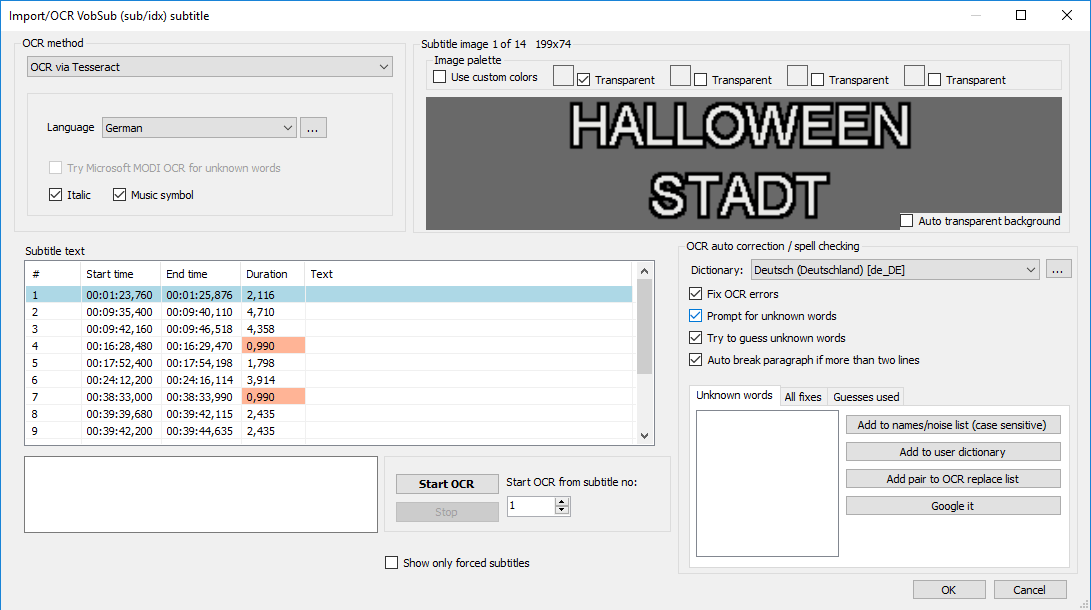Click the Text column header
Screen dimensions: 1091x610
(468, 274)
